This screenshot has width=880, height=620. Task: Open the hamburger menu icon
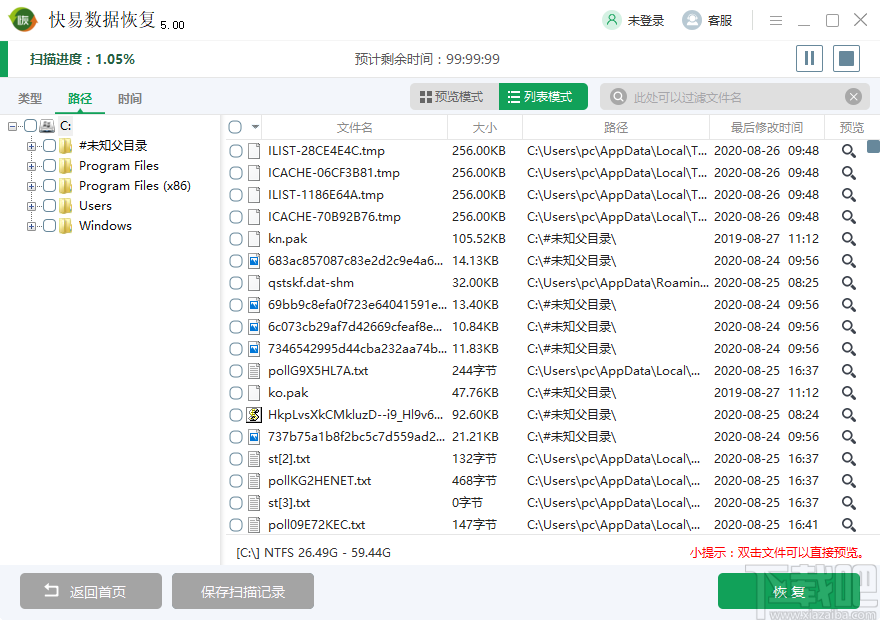point(776,21)
